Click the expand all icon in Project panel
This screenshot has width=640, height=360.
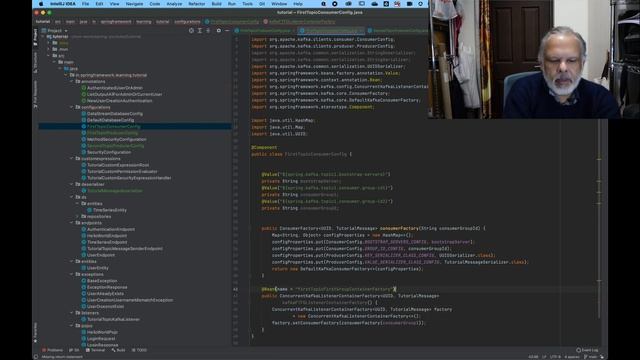(x=200, y=31)
